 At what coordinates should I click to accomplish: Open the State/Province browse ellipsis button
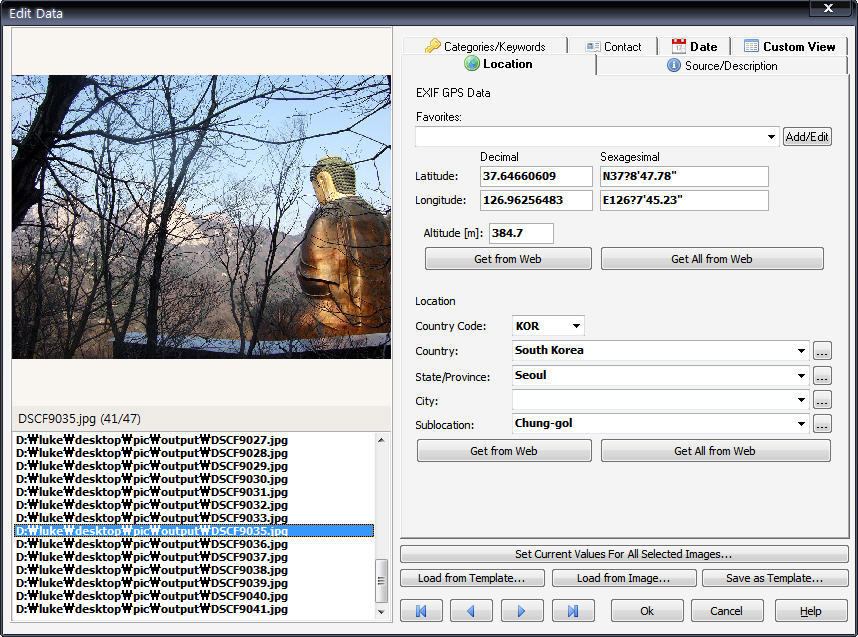(822, 376)
